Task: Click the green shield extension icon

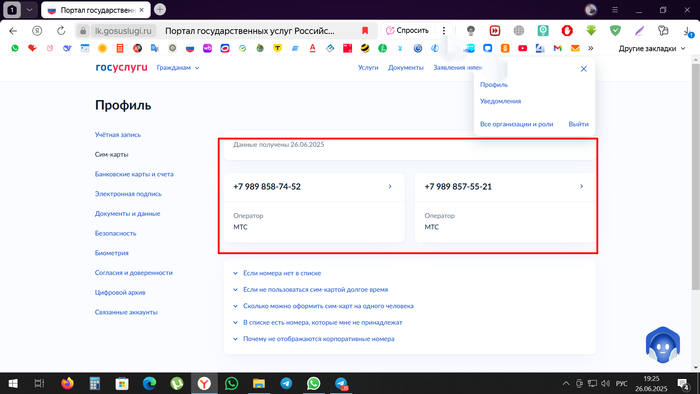Action: (x=615, y=31)
